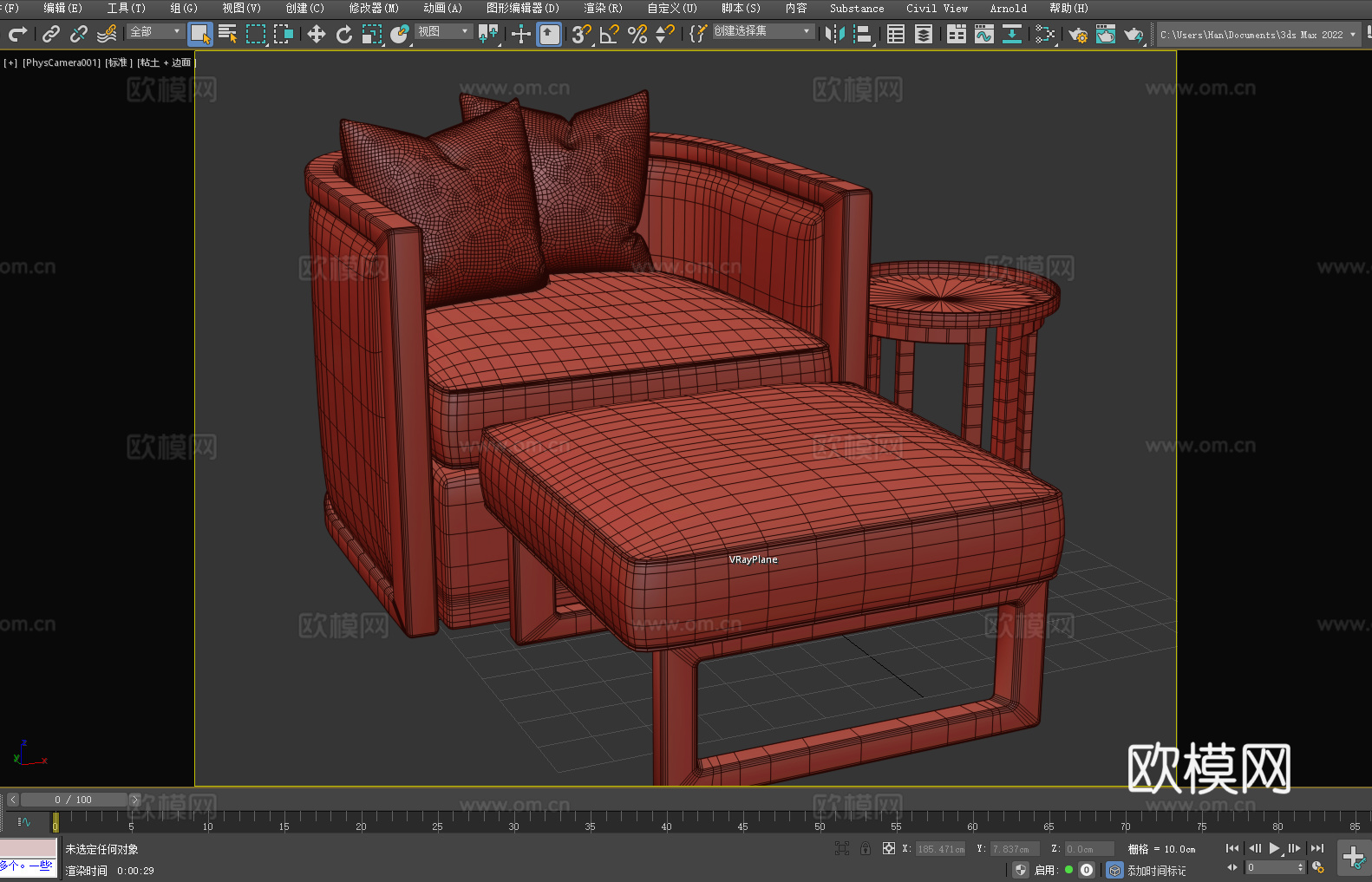Open the 粘土 + 边面 display menu
The height and width of the screenshot is (882, 1372).
pyautogui.click(x=166, y=62)
